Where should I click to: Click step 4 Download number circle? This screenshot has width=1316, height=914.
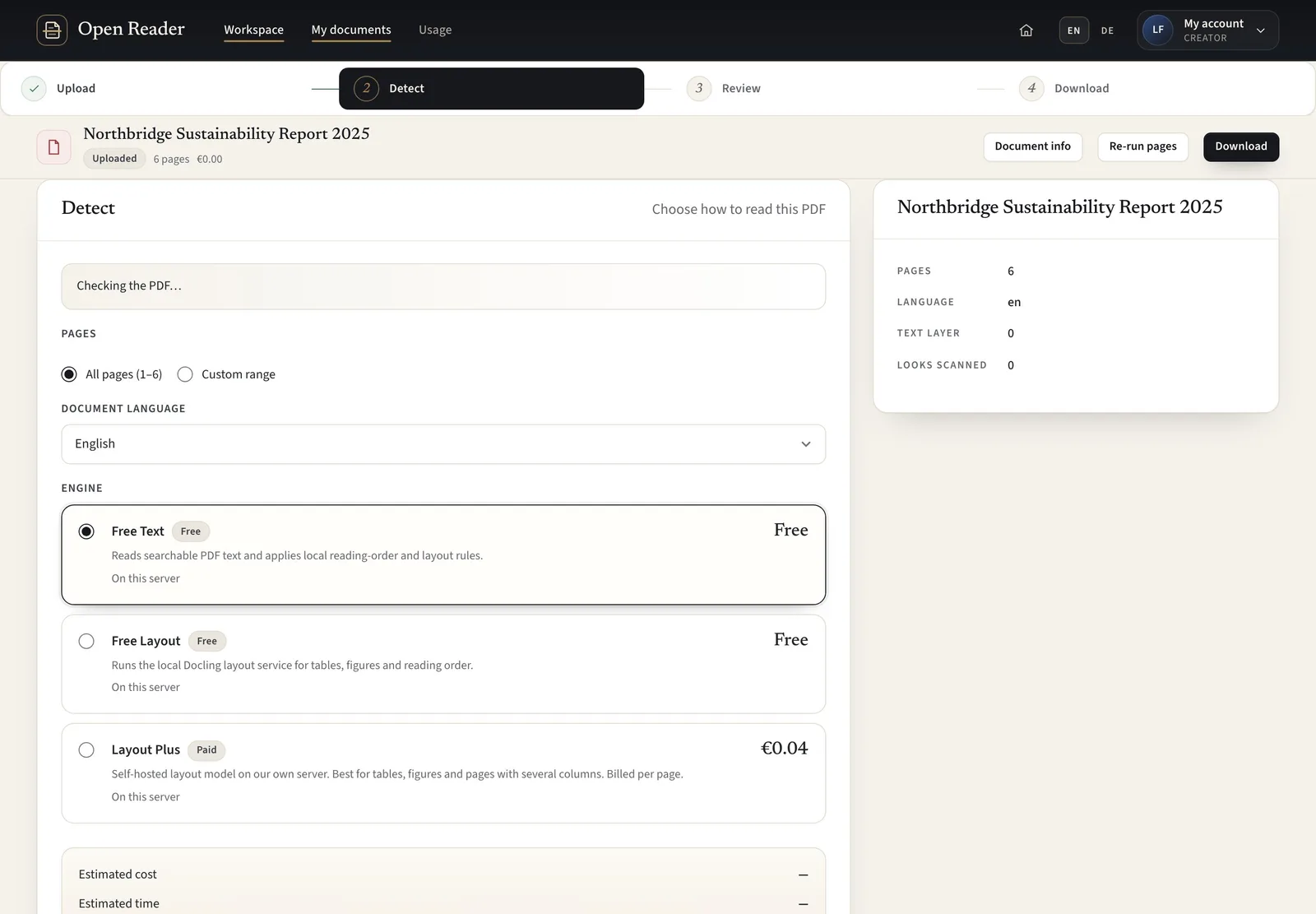coord(1031,88)
